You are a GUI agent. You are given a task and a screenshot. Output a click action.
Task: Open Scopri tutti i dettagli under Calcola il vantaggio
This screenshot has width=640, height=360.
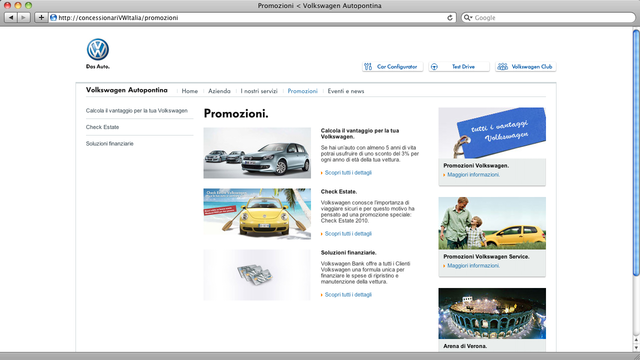click(348, 173)
